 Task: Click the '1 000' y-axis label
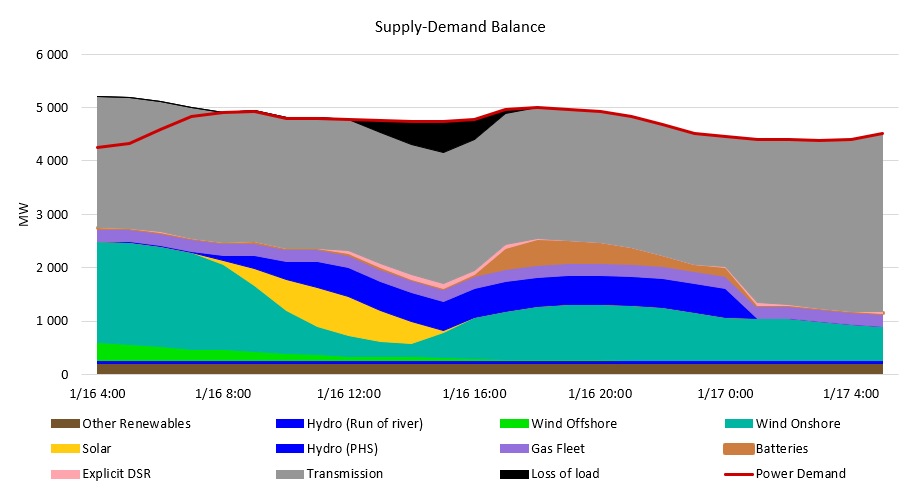click(52, 321)
